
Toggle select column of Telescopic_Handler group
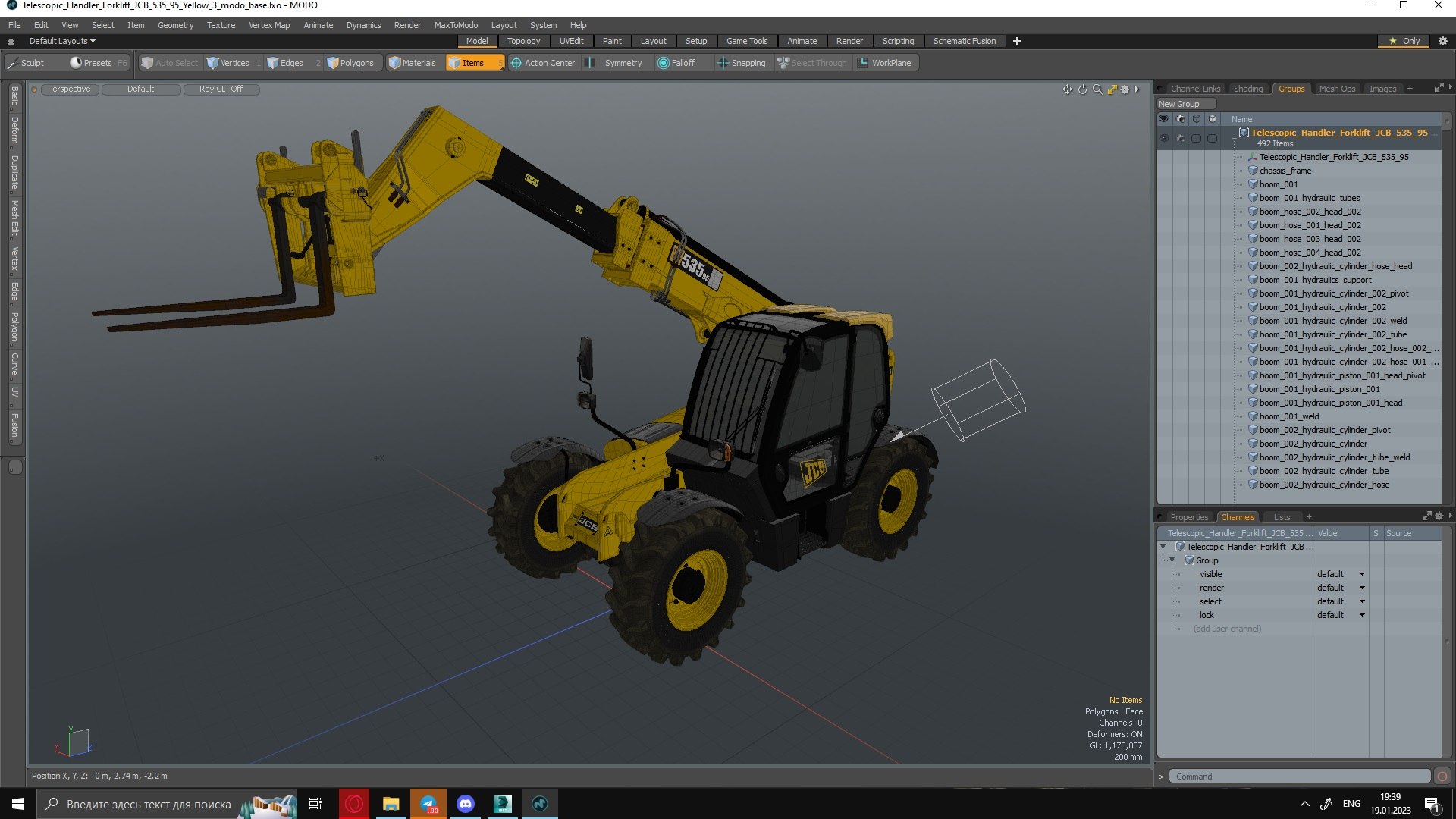click(1197, 138)
